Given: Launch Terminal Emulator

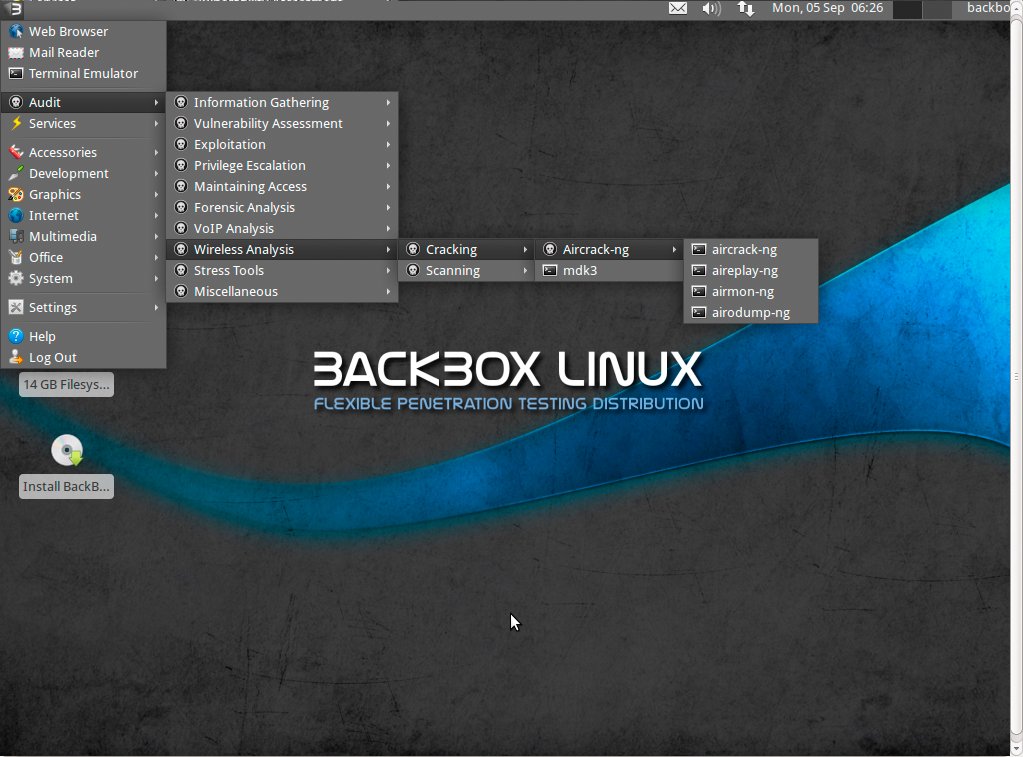Looking at the screenshot, I should click(x=84, y=73).
